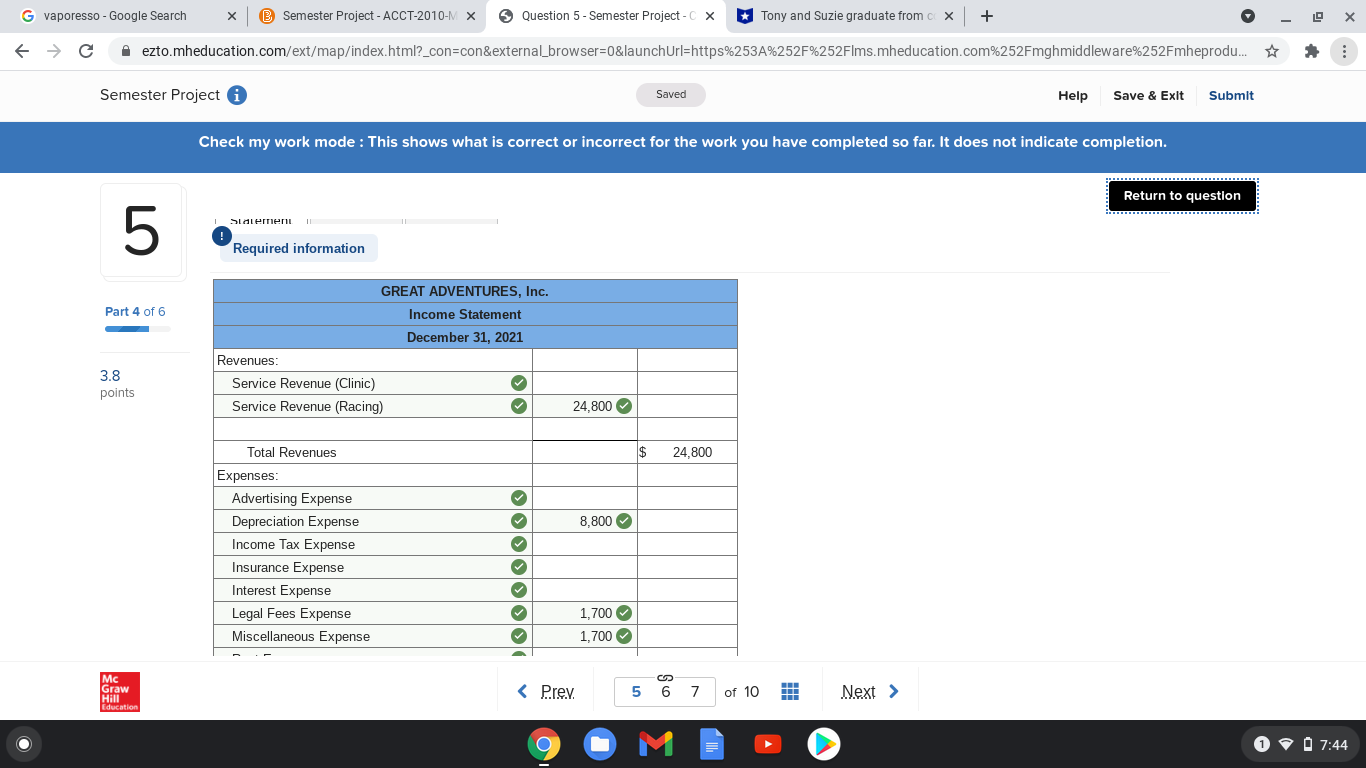Image resolution: width=1366 pixels, height=768 pixels.
Task: Open Play Store from the shelf
Action: coord(824,744)
